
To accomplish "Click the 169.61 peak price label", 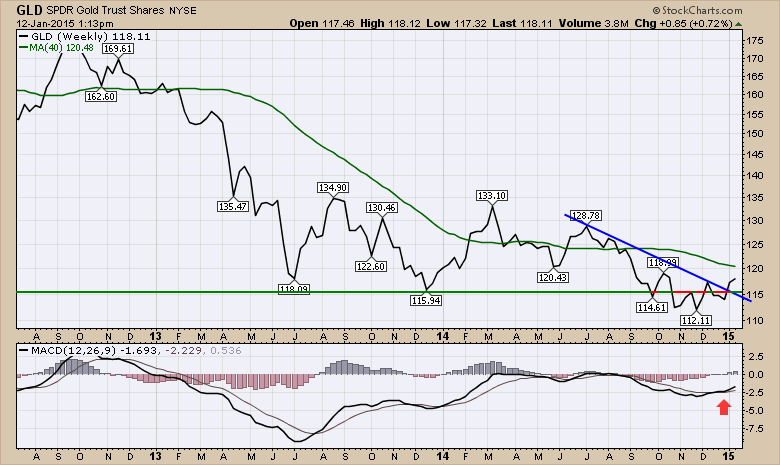I will [x=118, y=48].
